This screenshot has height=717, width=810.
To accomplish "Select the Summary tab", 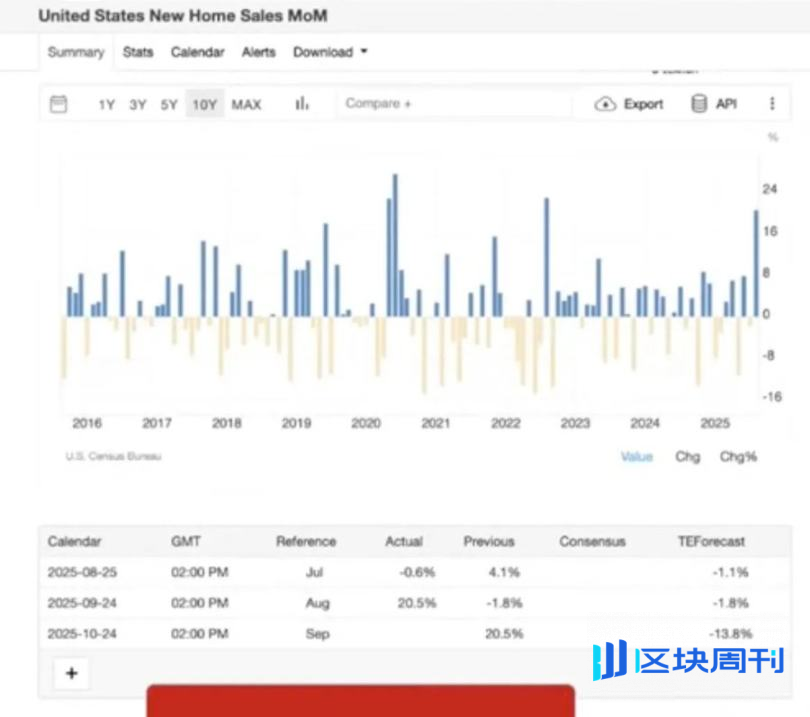I will [76, 52].
